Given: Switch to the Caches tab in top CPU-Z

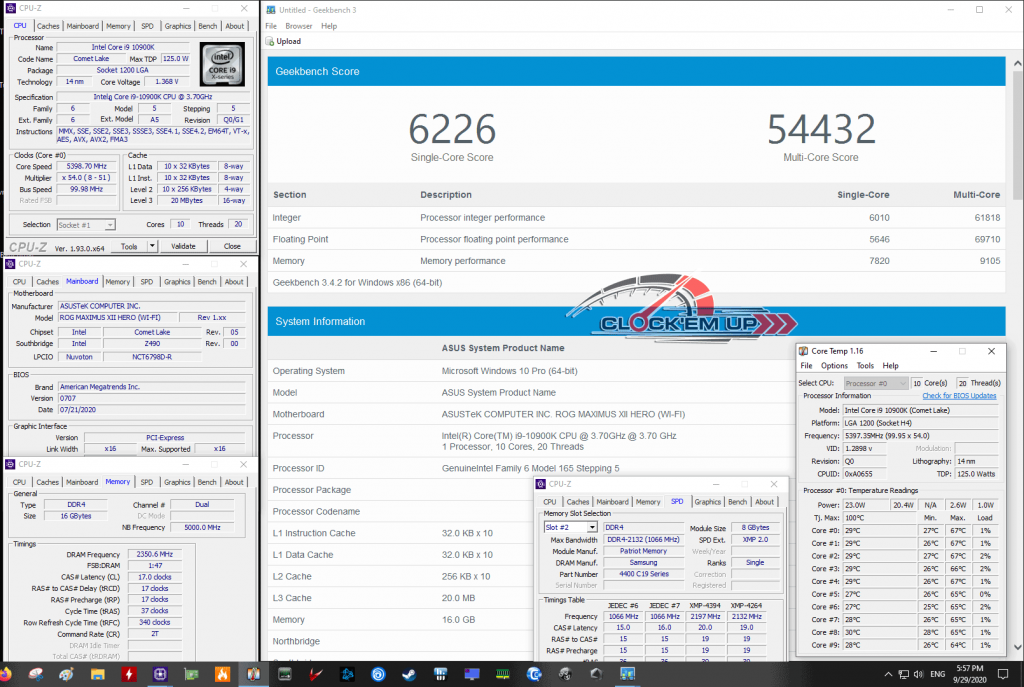Looking at the screenshot, I should point(48,26).
